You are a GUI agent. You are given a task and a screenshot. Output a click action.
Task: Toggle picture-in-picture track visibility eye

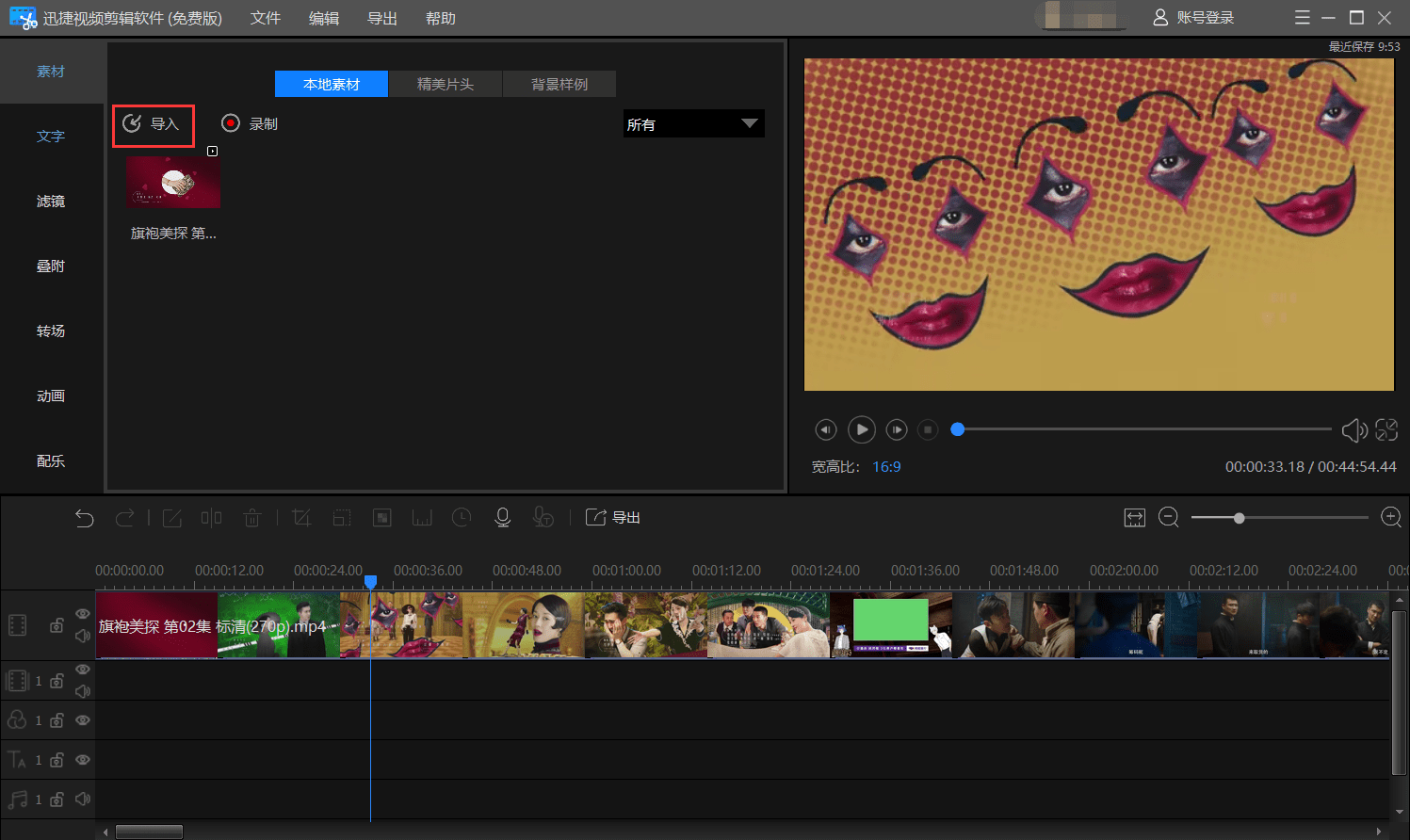[83, 670]
